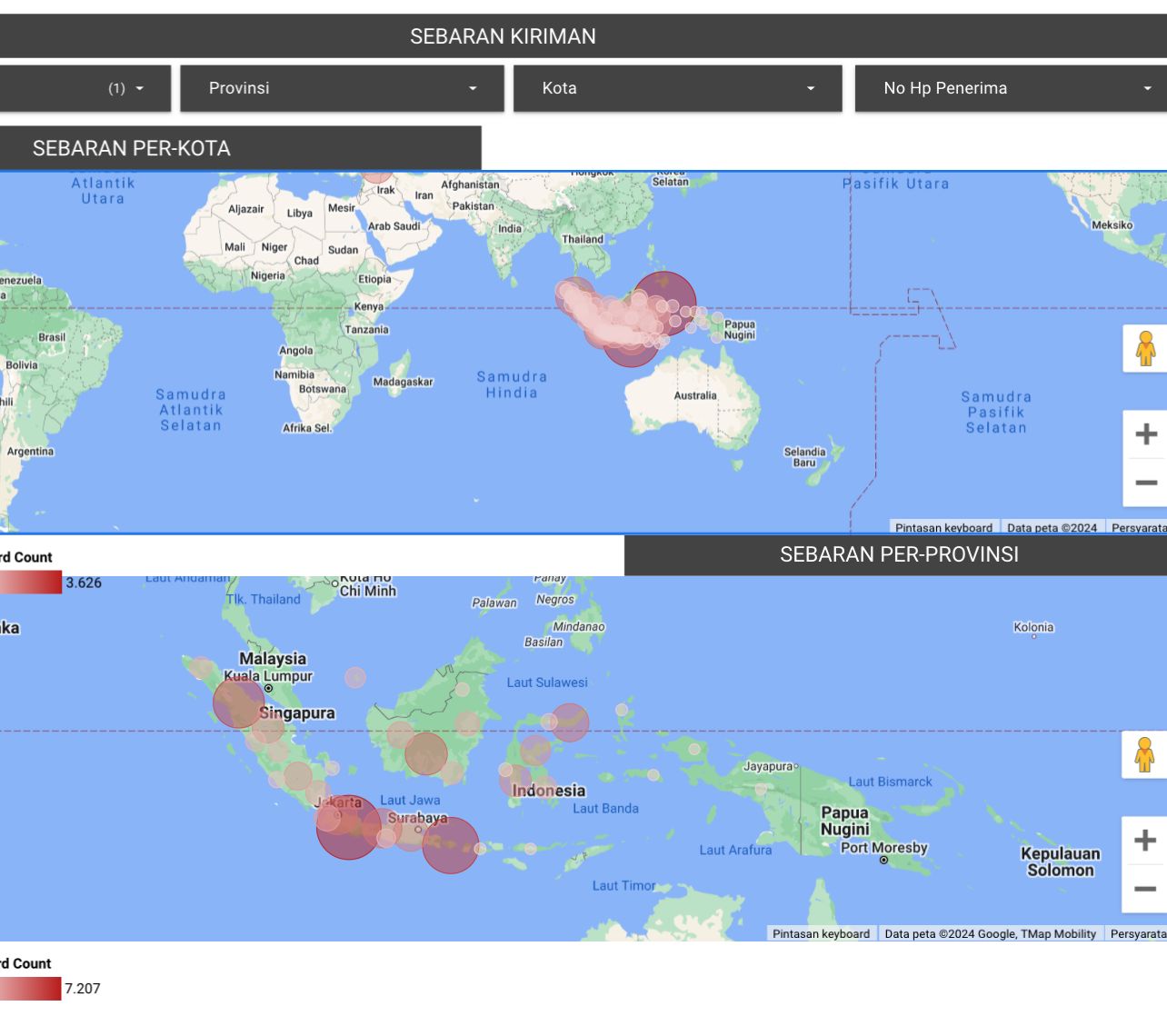1167x1036 pixels.
Task: Click the large bubble over Jakarta
Action: click(x=348, y=828)
